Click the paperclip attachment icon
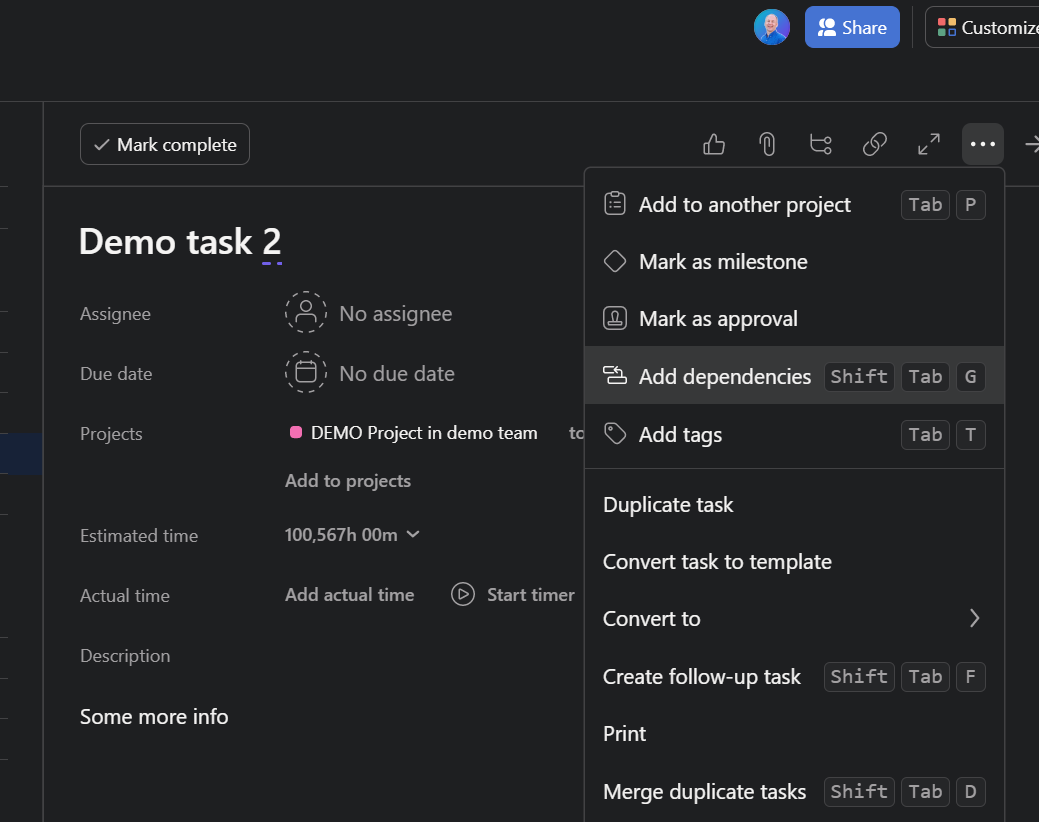This screenshot has height=822, width=1039. tap(767, 145)
